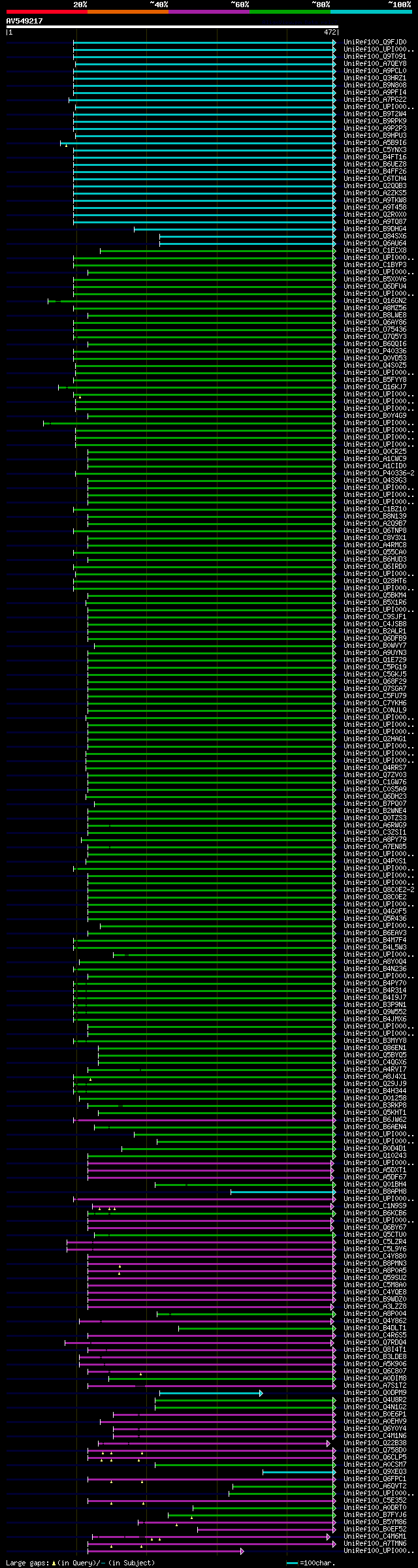
Task: Select the UniRef100_C4M6M1 label
Action: [375, 1537]
